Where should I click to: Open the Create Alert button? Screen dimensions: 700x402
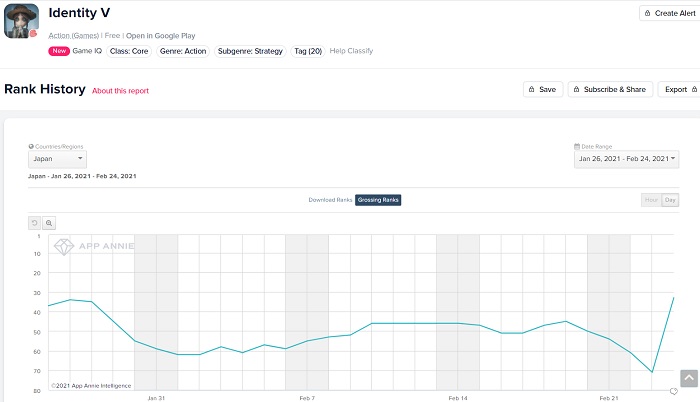tap(669, 13)
